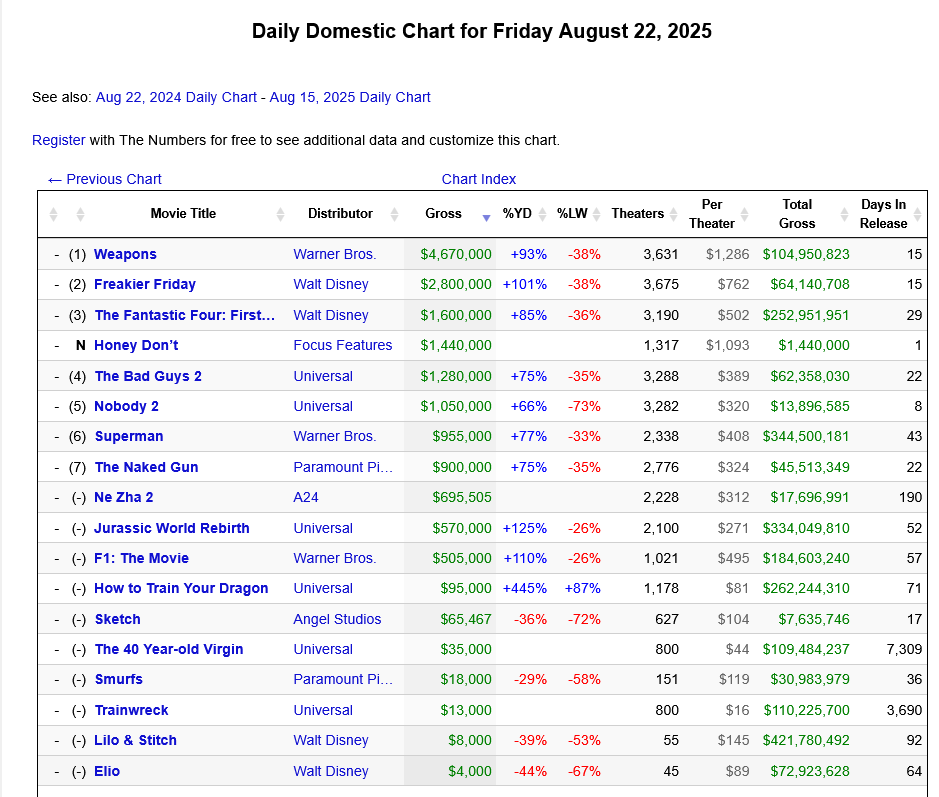The height and width of the screenshot is (797, 939).
Task: Open Warner Bros. distributor in Weapons row
Action: pyautogui.click(x=335, y=254)
